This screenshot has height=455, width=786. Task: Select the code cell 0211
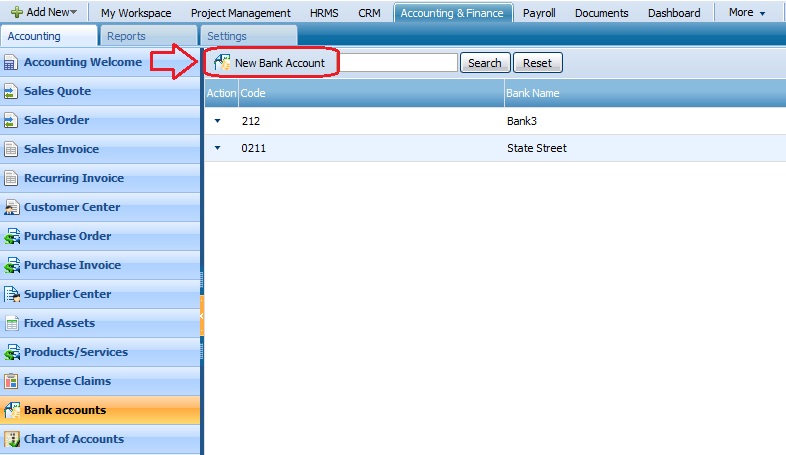pyautogui.click(x=254, y=148)
